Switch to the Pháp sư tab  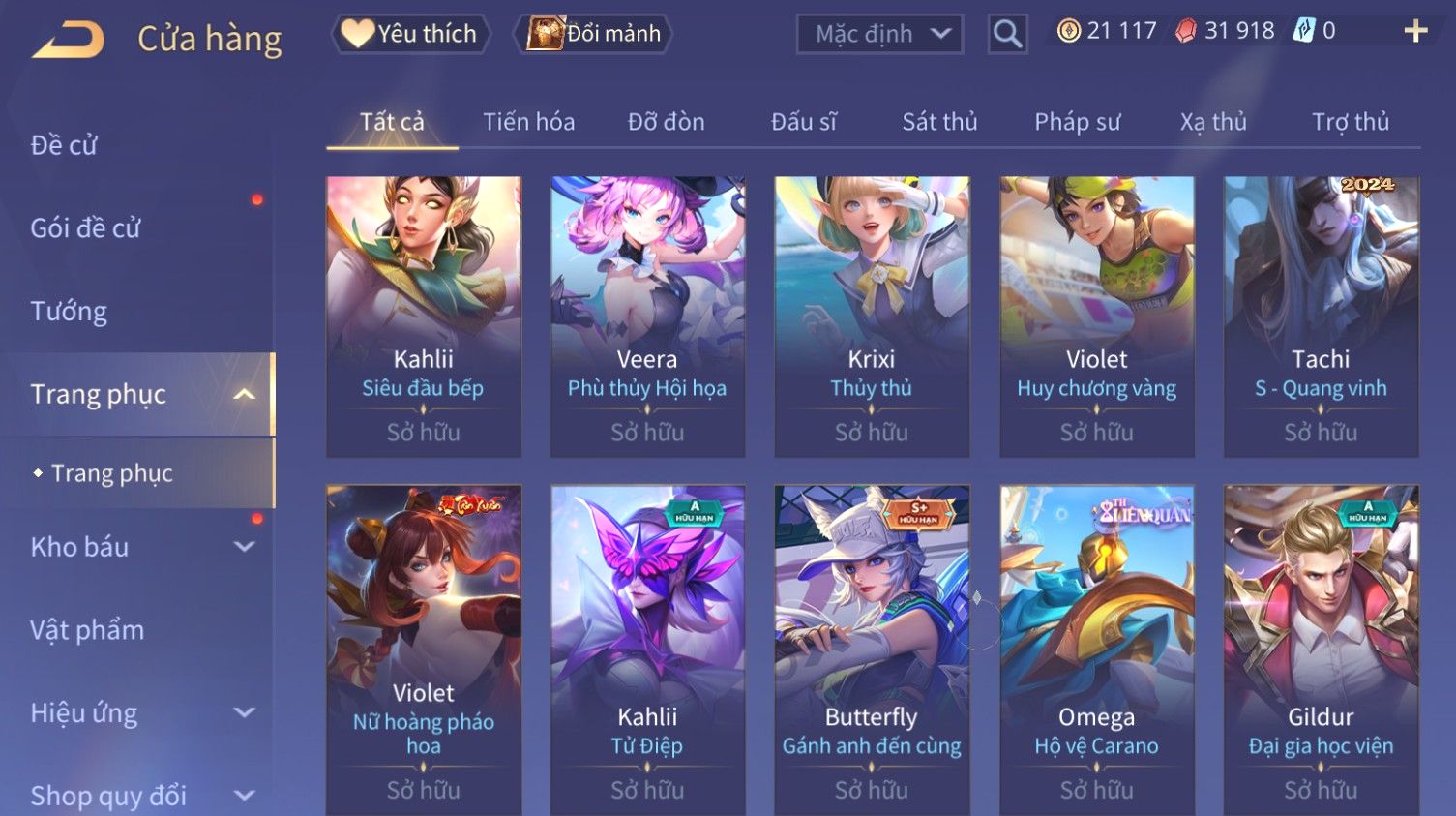pos(1077,122)
